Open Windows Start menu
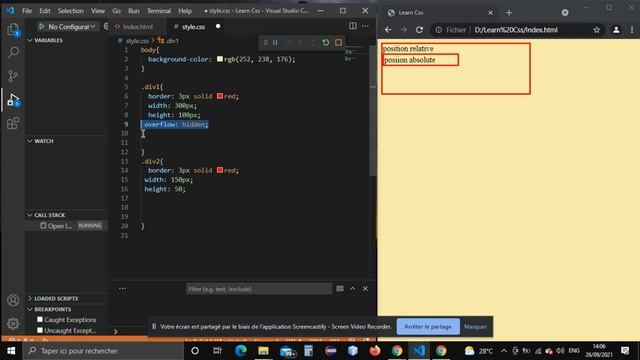The image size is (640, 360). (x=11, y=351)
